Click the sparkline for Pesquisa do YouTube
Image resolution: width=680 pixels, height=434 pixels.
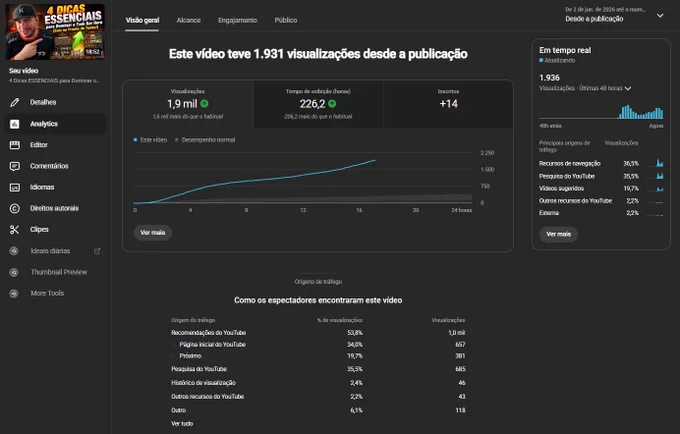tap(655, 176)
